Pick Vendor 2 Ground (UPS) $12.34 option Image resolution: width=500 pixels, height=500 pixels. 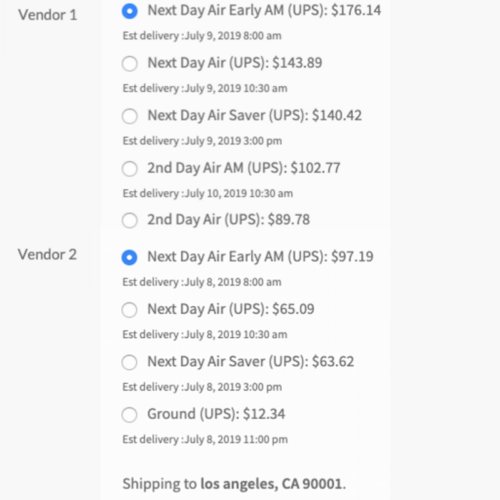point(129,415)
